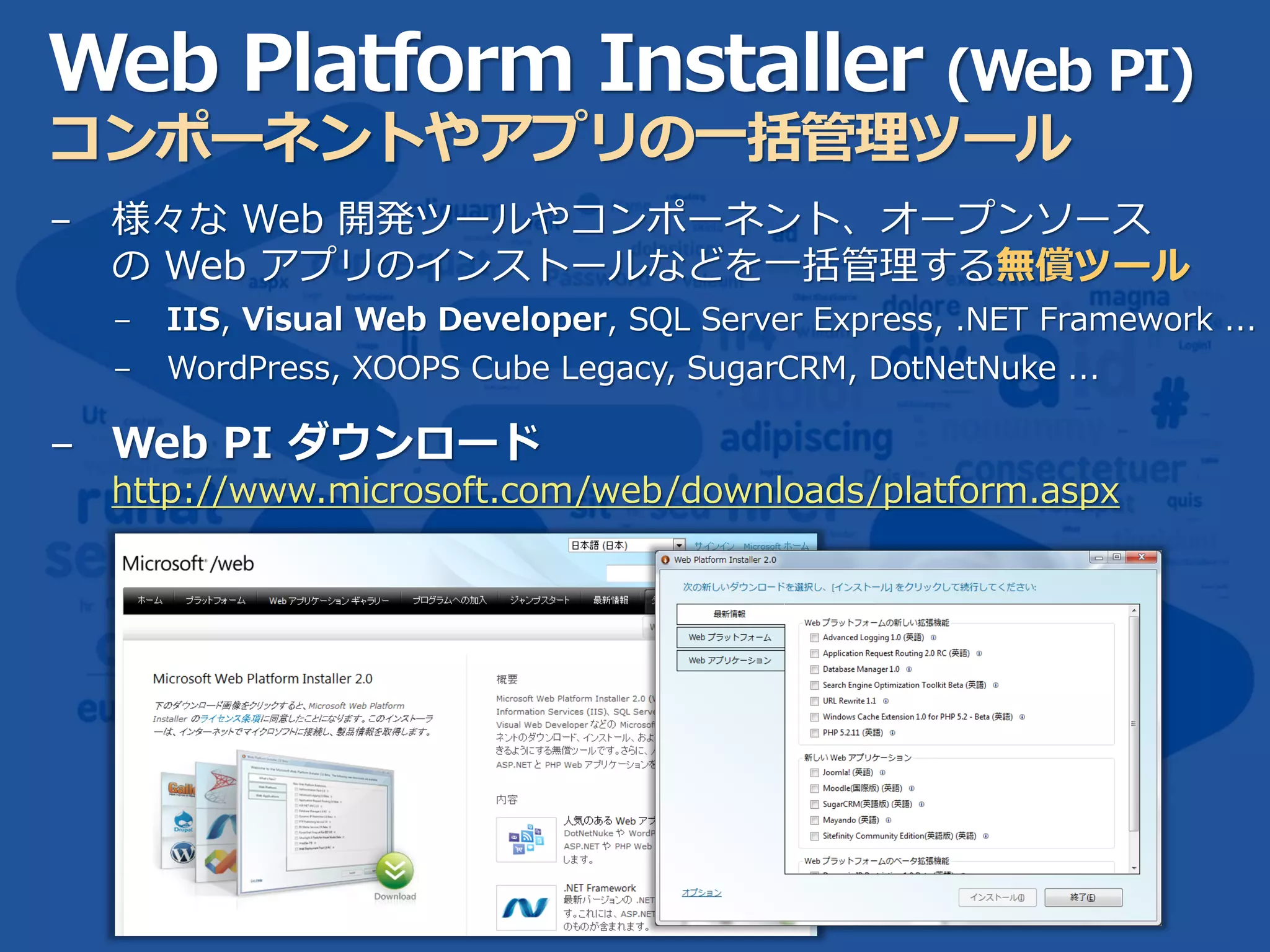Click the Web Platform Installer title bar icon
This screenshot has height=952, width=1270.
(x=666, y=560)
